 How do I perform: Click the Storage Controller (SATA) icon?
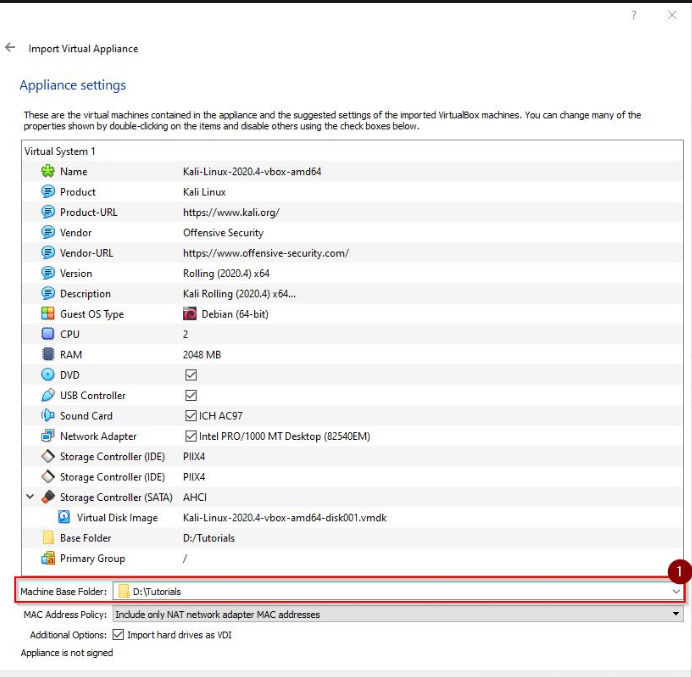[x=48, y=497]
